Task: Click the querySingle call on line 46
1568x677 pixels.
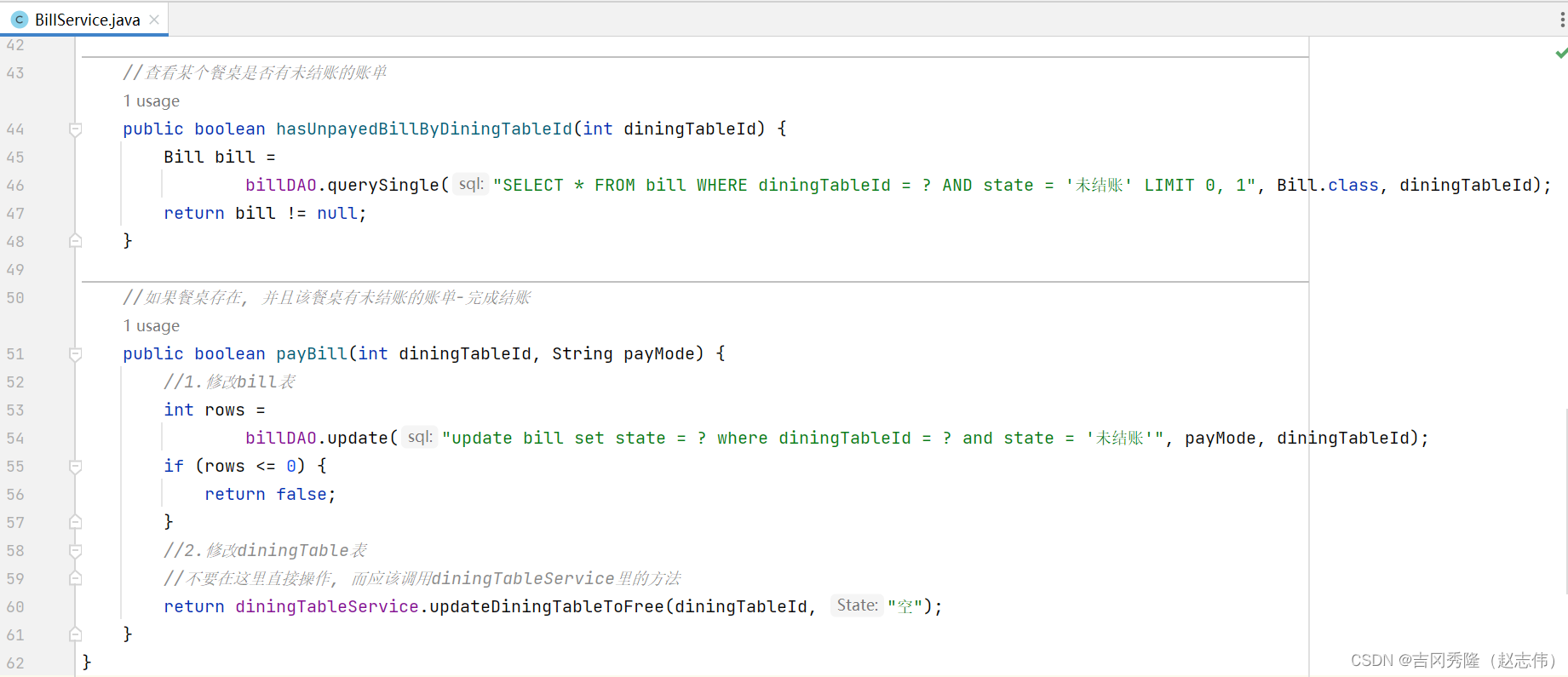Action: (383, 185)
